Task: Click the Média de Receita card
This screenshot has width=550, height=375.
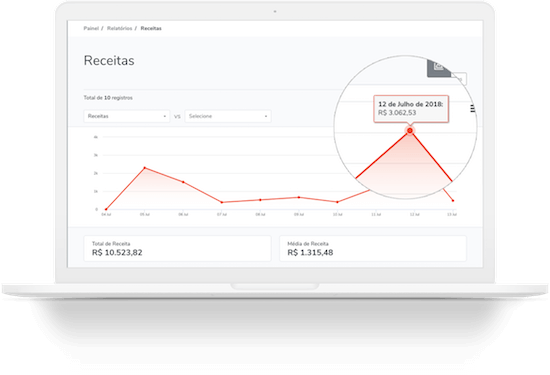Action: 373,248
